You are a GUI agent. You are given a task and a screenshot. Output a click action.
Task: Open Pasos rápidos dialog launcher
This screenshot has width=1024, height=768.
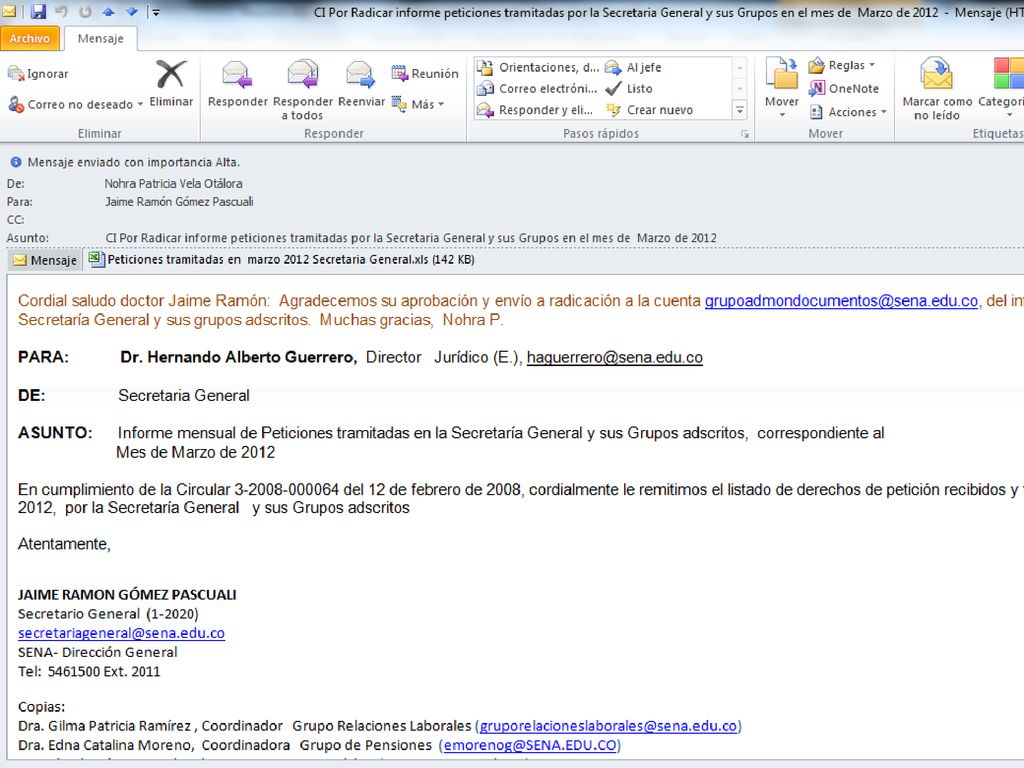(x=744, y=134)
